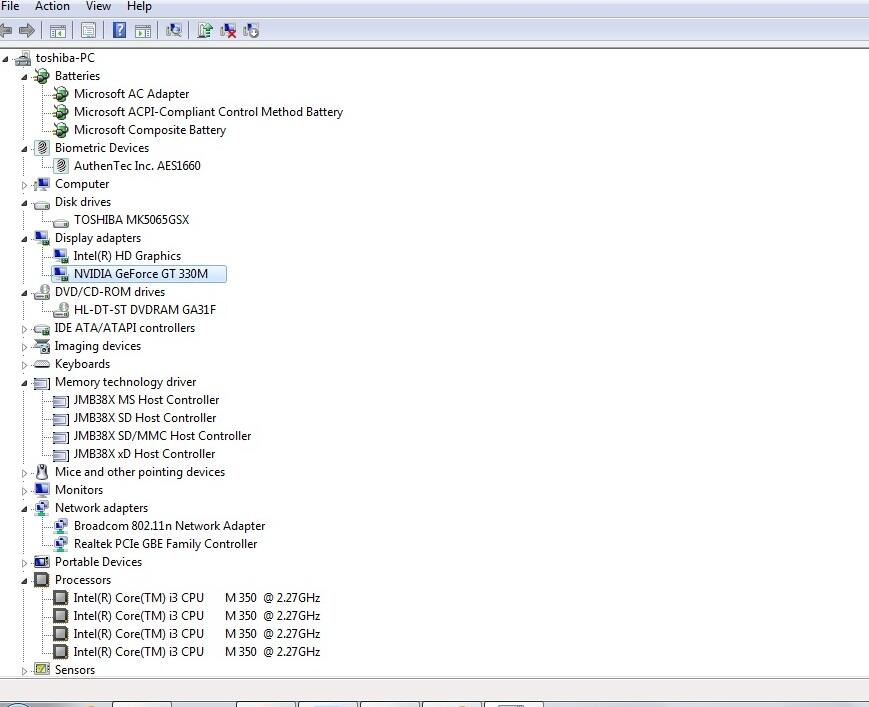Expand the Sensors category
The height and width of the screenshot is (707, 869).
click(x=24, y=671)
